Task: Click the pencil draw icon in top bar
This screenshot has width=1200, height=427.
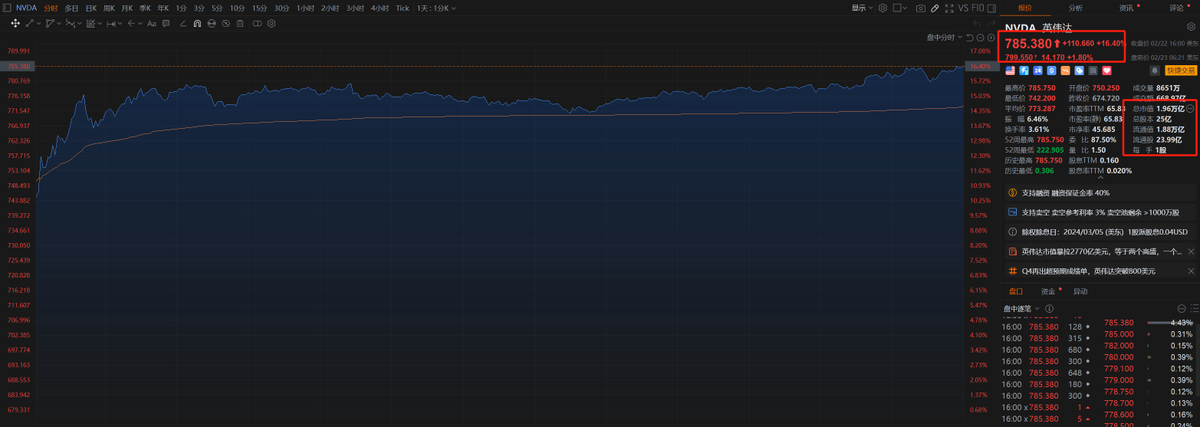Action: pyautogui.click(x=935, y=8)
